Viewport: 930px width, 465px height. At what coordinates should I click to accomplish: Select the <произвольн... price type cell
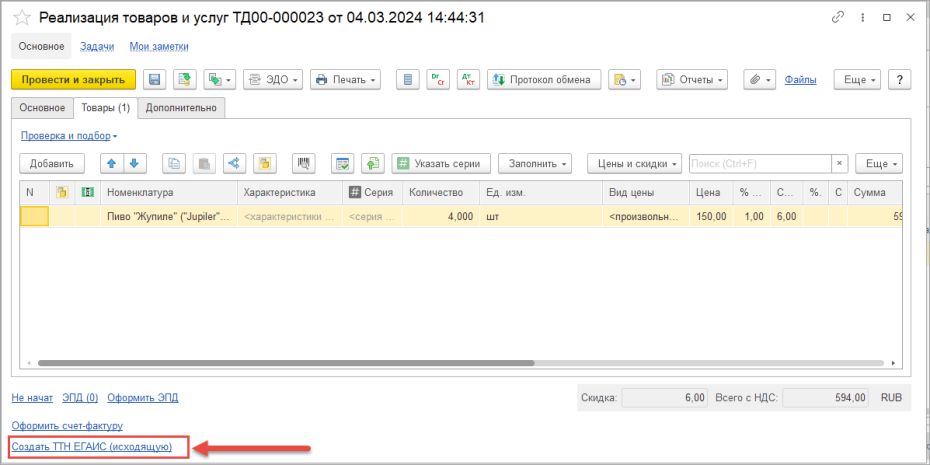[646, 216]
